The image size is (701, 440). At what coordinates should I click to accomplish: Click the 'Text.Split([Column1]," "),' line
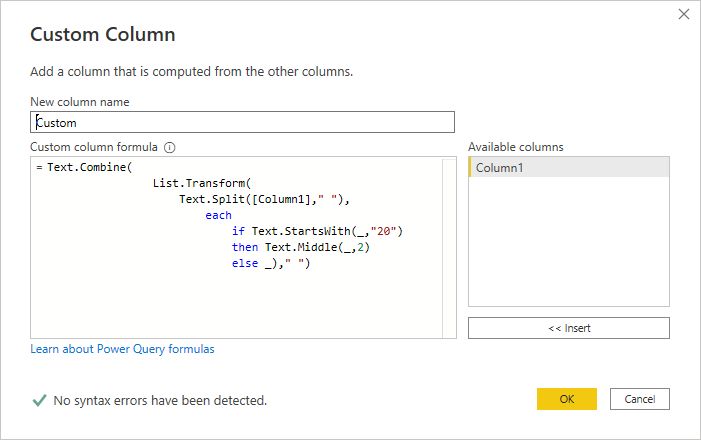coord(264,199)
